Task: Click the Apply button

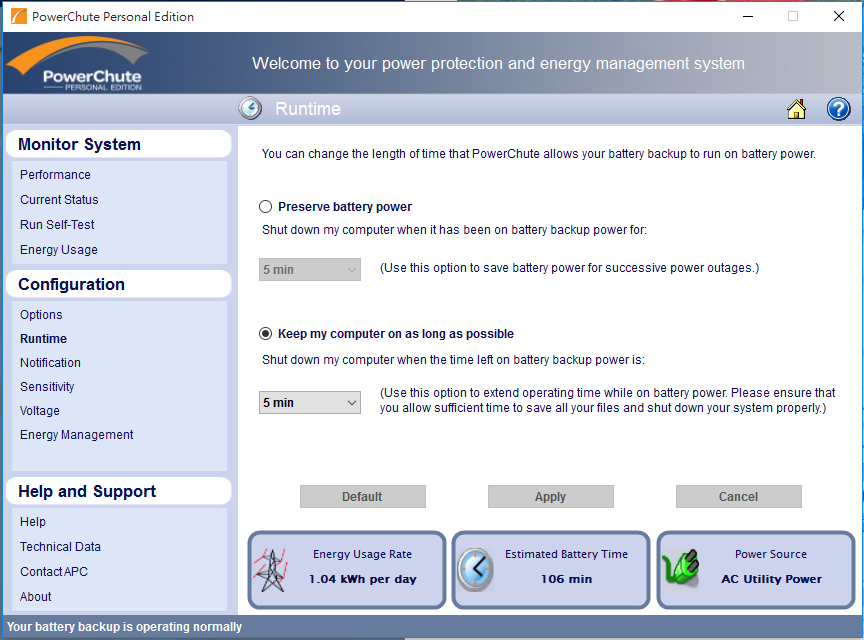Action: [x=550, y=496]
